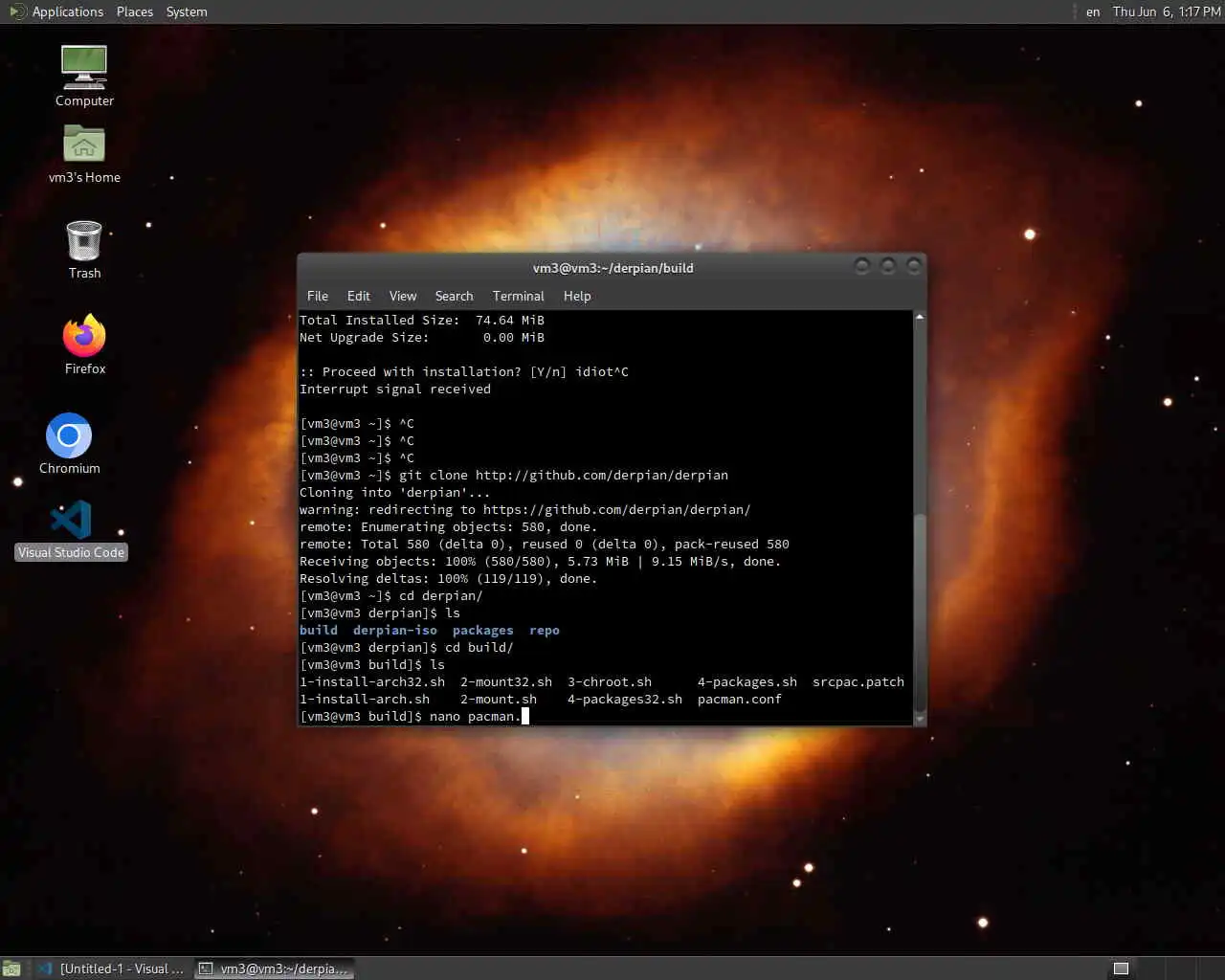Open the Places menu

(x=135, y=11)
